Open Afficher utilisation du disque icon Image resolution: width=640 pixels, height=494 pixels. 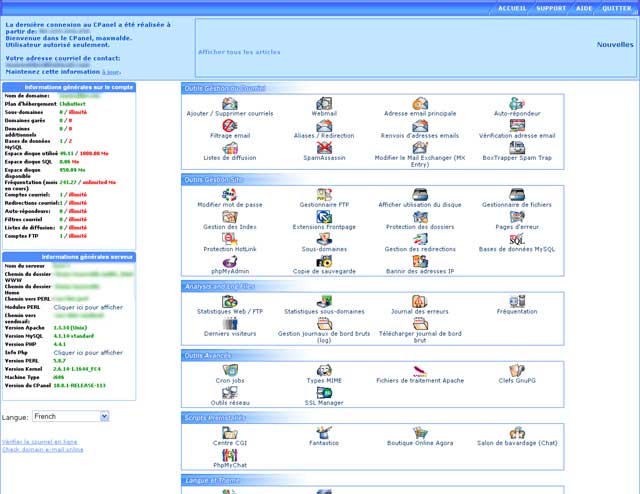coord(420,195)
